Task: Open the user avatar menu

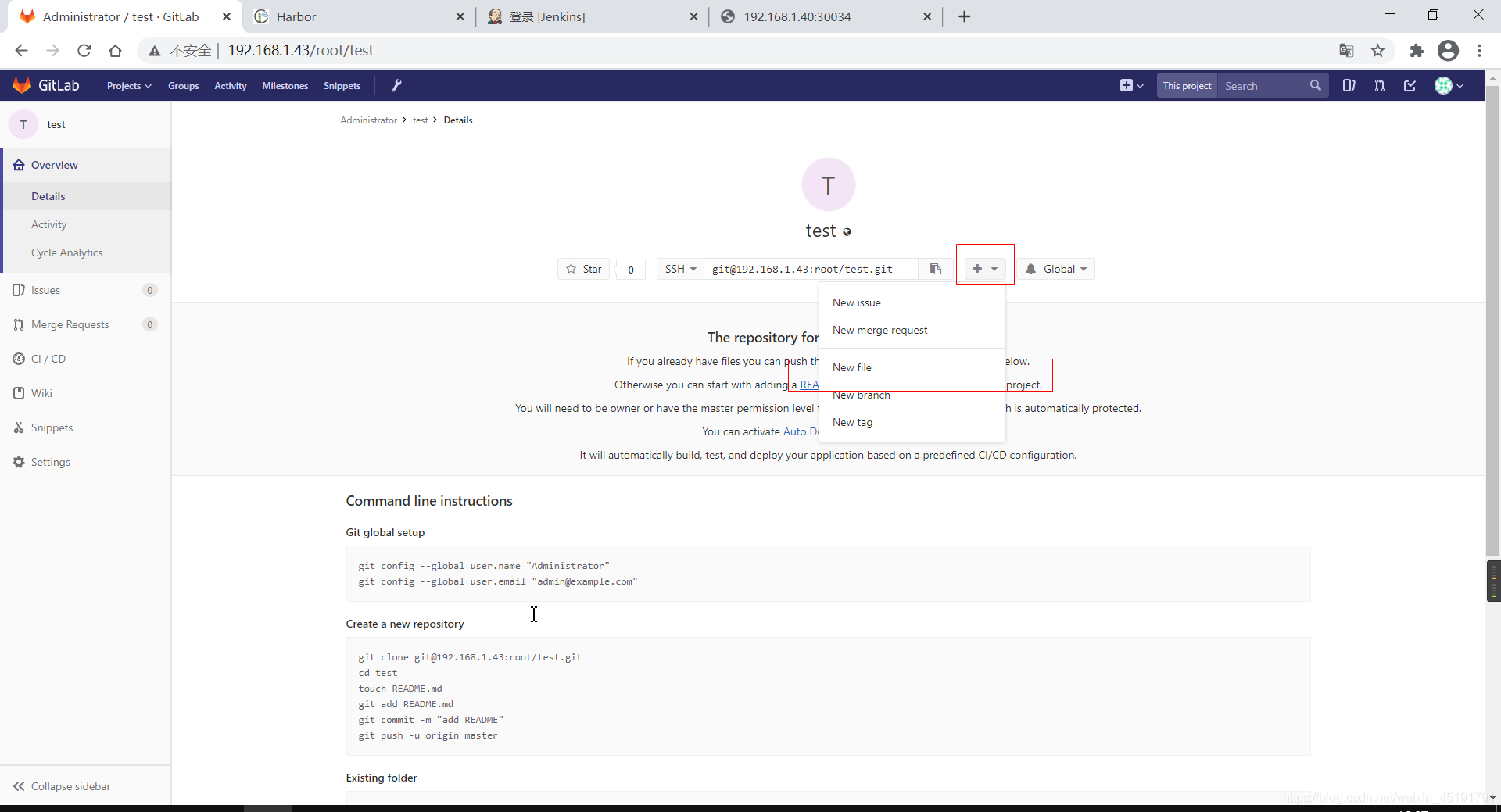Action: click(x=1449, y=85)
